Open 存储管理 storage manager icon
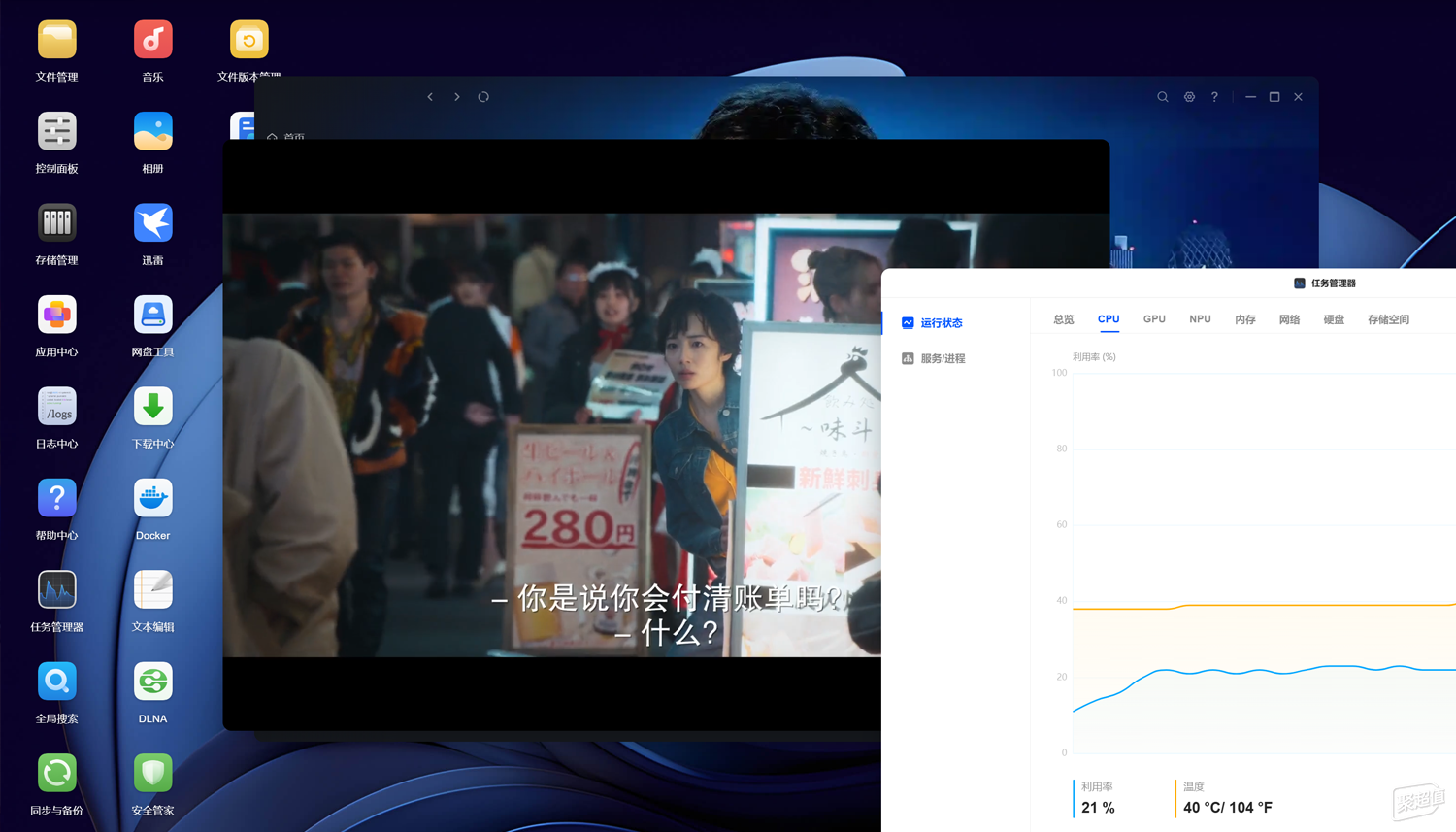 [x=56, y=223]
